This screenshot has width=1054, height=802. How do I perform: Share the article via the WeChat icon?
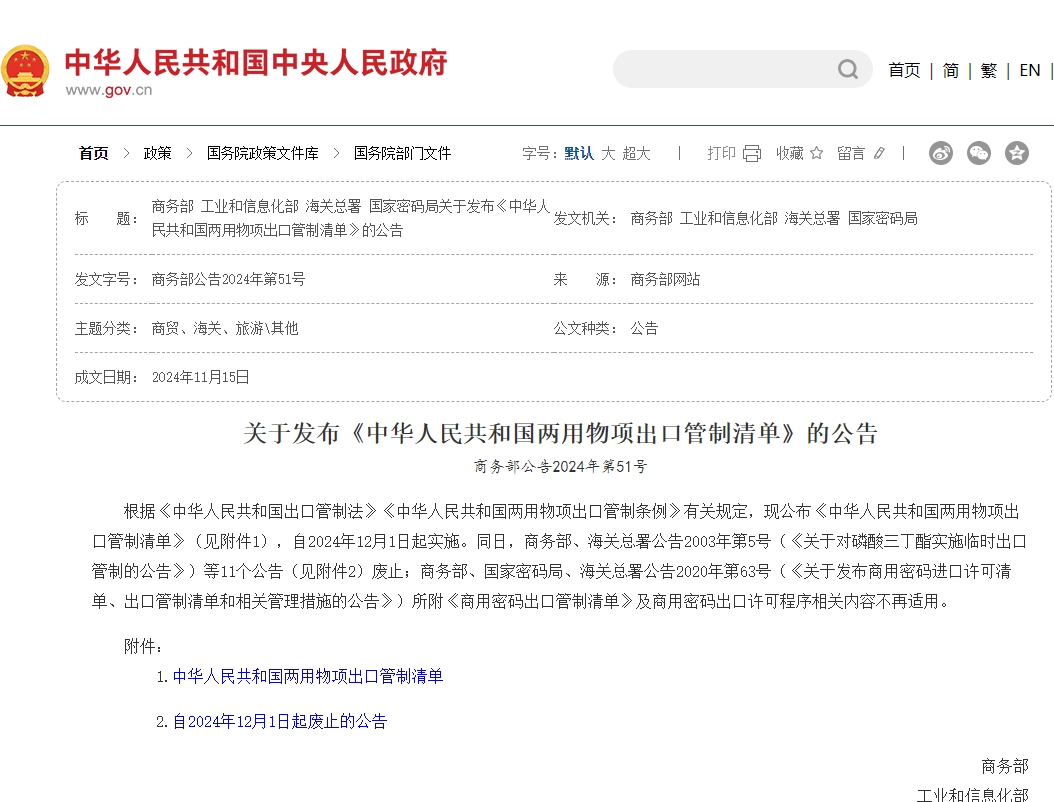click(x=978, y=153)
